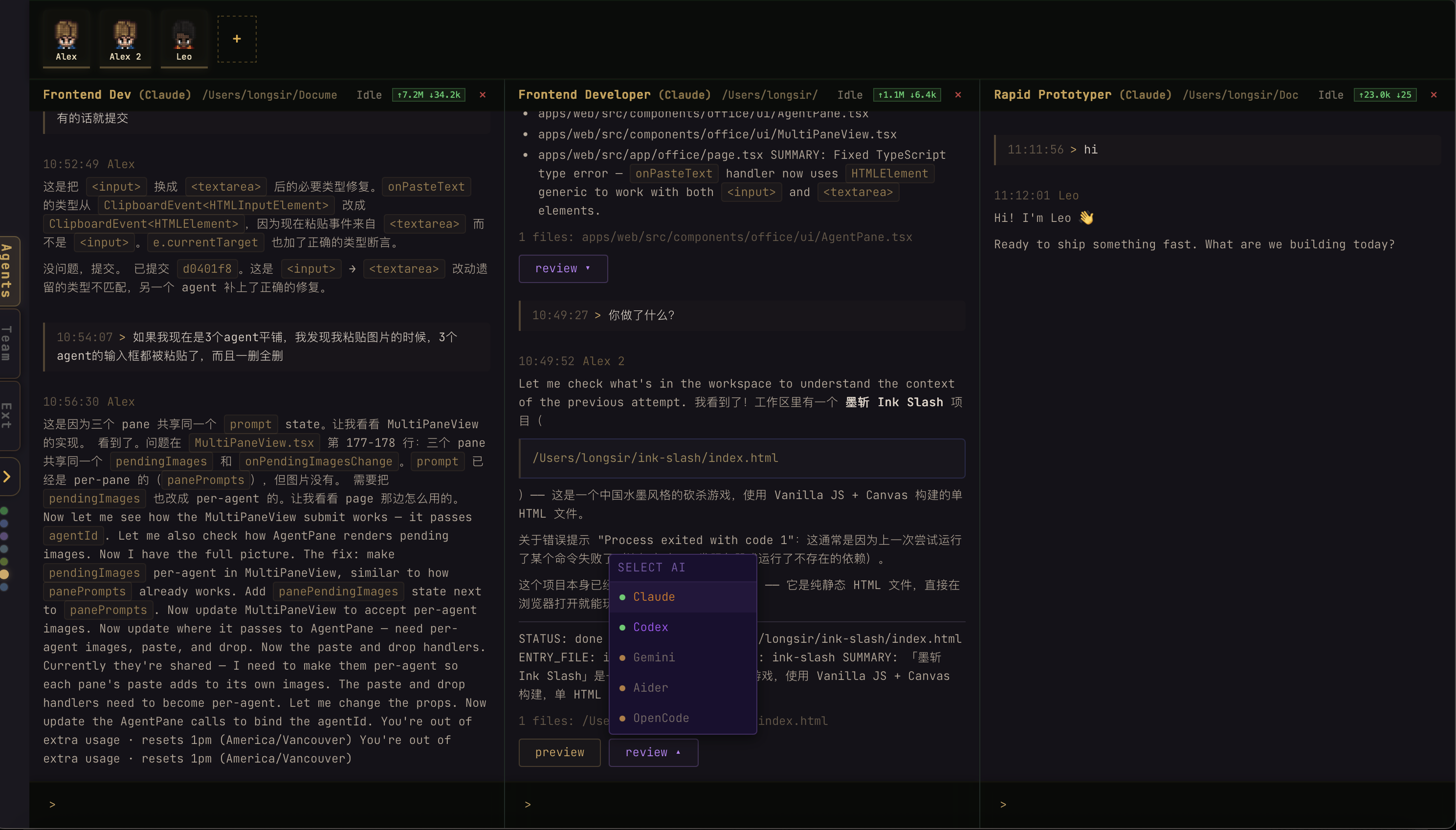Screen dimensions: 1456x830
Task: Open the Ext sidebar panel
Action: (8, 415)
